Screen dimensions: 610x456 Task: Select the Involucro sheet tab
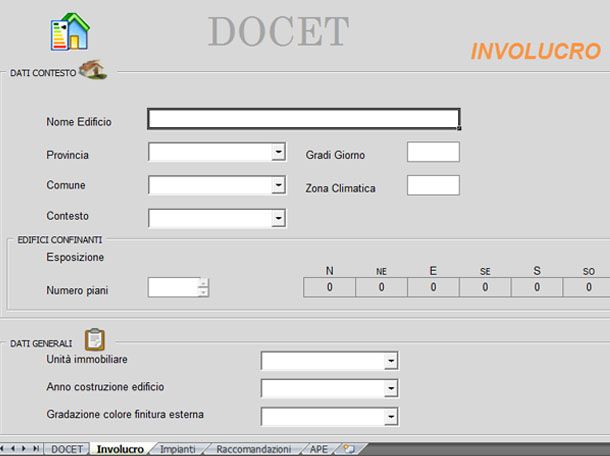(x=120, y=449)
